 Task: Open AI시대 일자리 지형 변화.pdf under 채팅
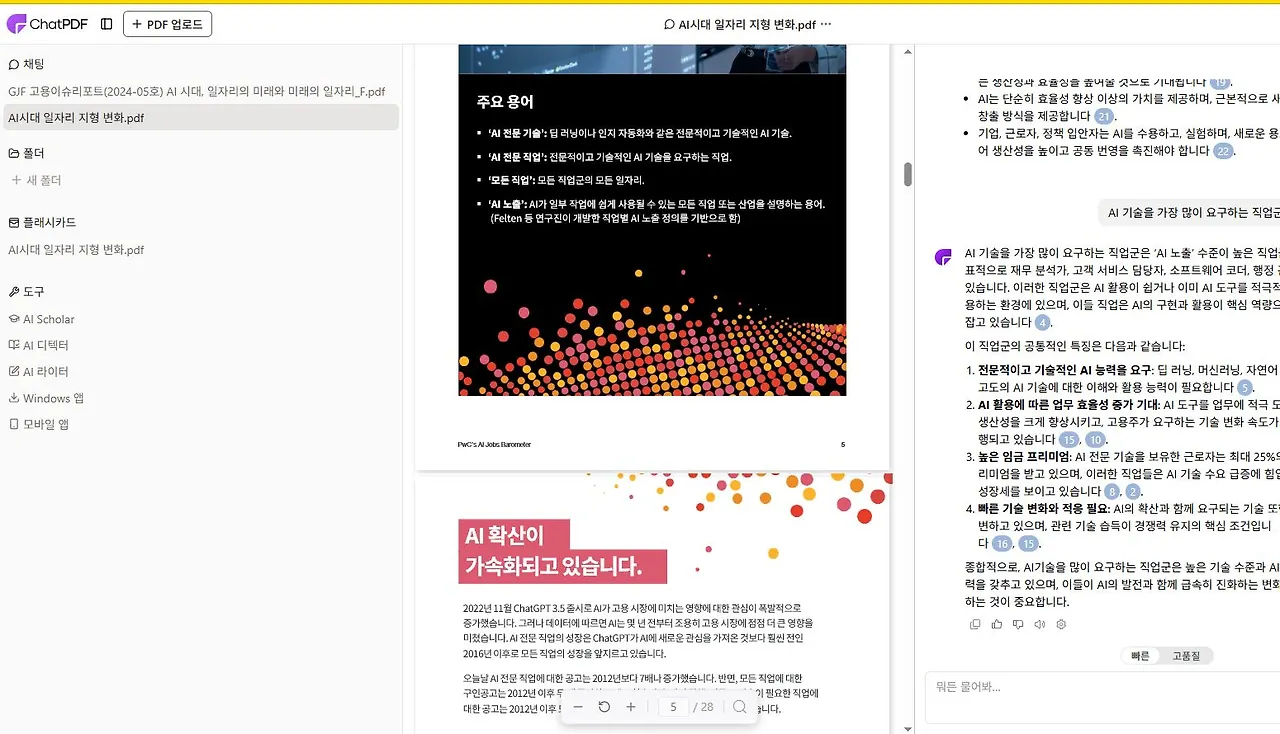[200, 117]
